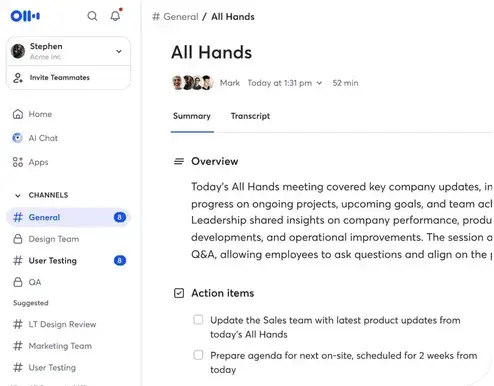Select the General channel

click(x=68, y=217)
